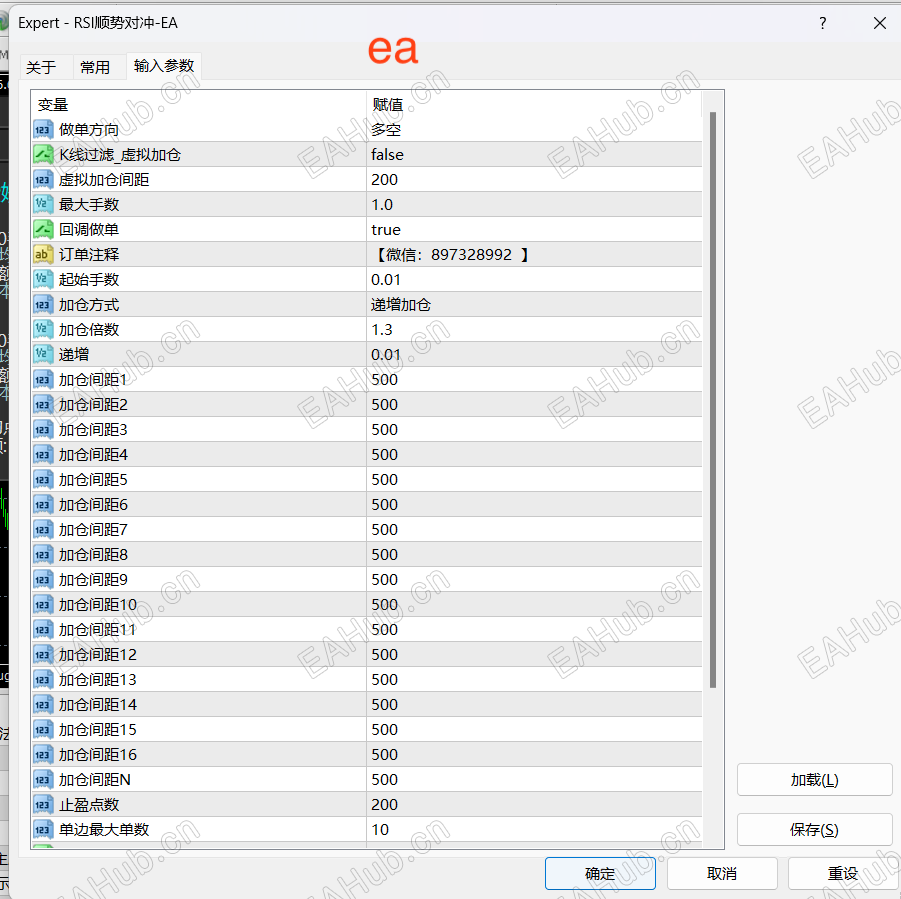Click the integer icon beside 做单方向

point(43,130)
